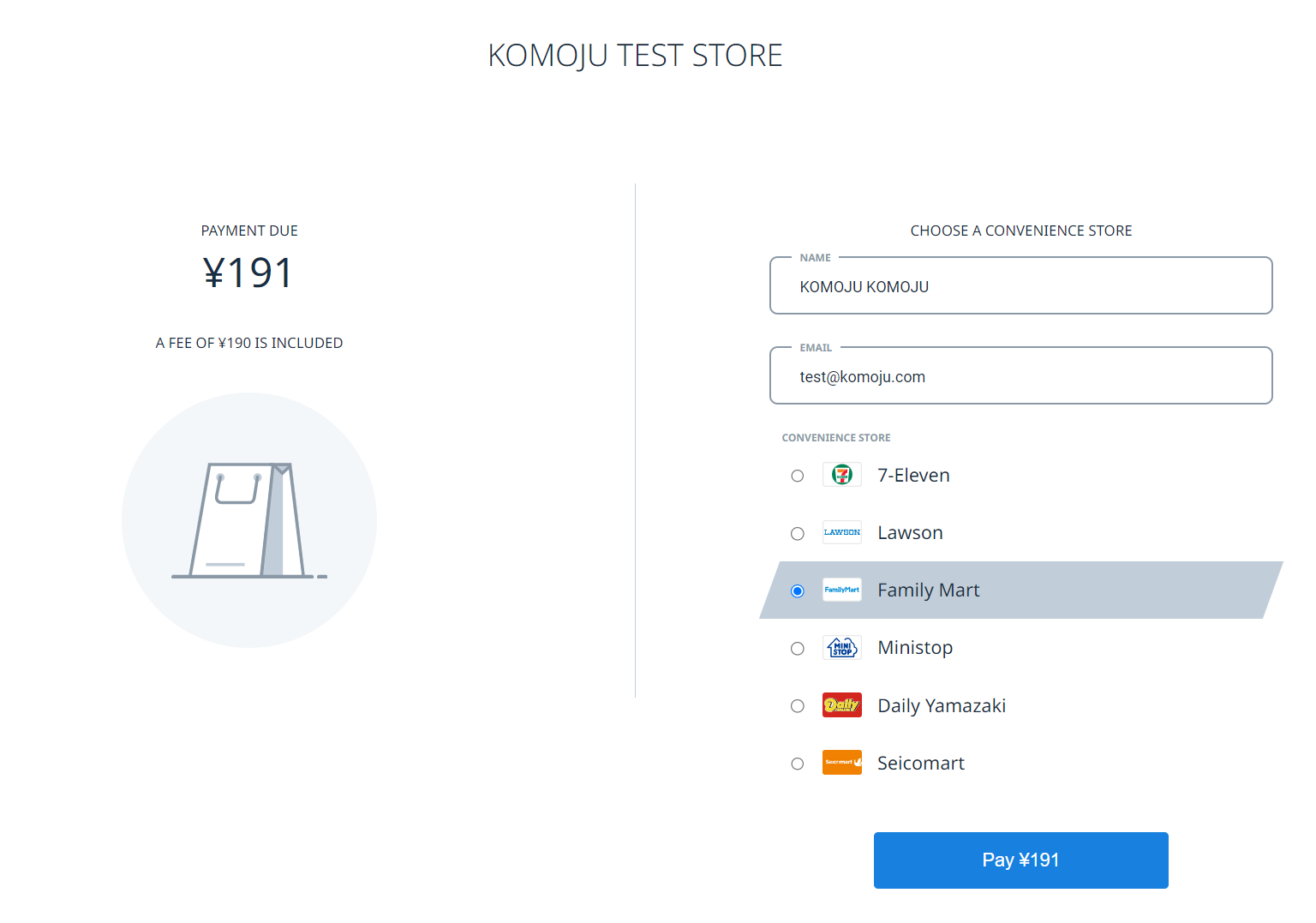Image resolution: width=1316 pixels, height=923 pixels.
Task: Click the Lawson logo icon
Action: click(841, 532)
